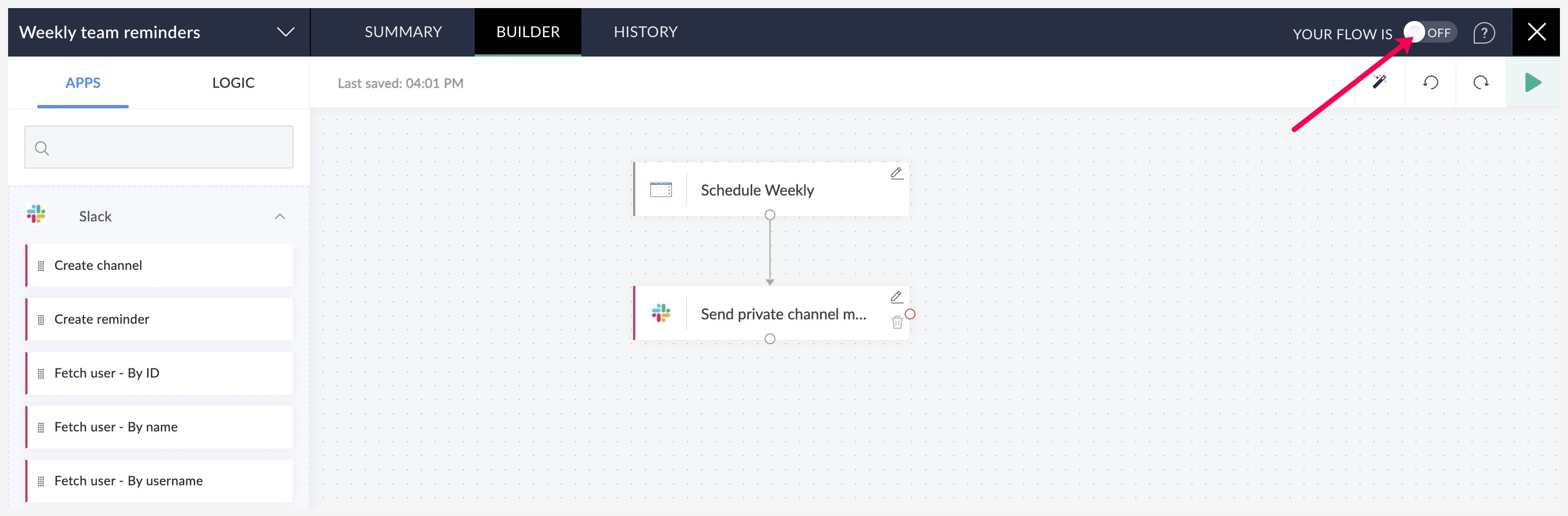This screenshot has width=1568, height=516.
Task: Open the SUMMARY tab
Action: click(x=403, y=32)
